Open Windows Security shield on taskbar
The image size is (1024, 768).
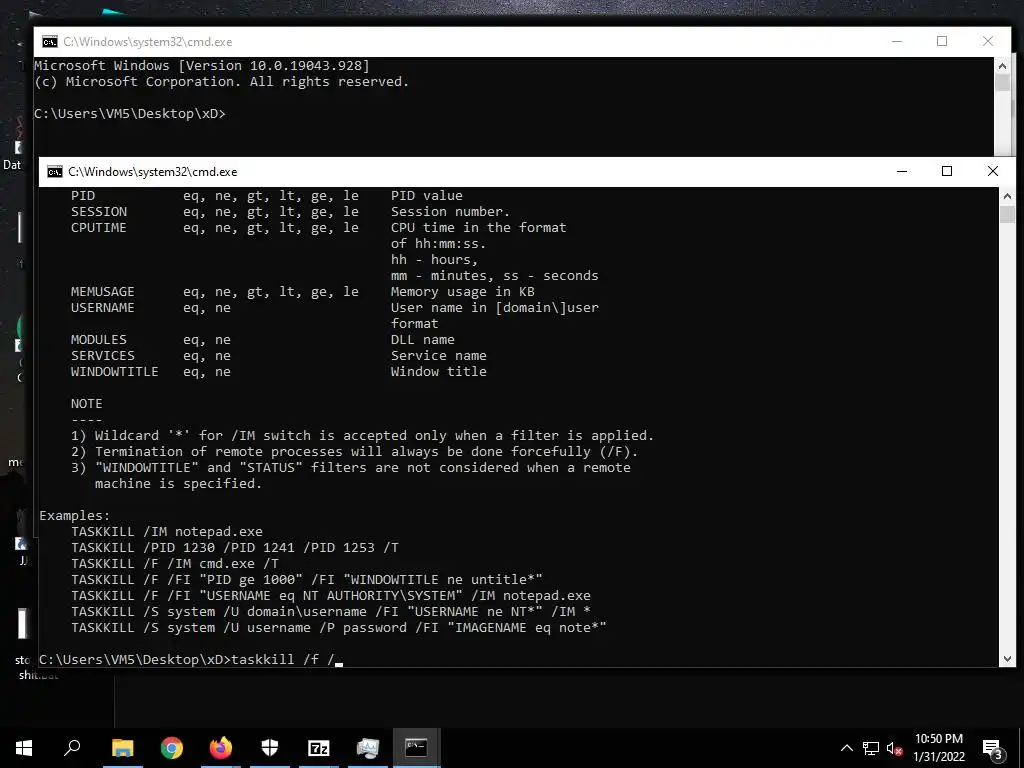(x=270, y=748)
